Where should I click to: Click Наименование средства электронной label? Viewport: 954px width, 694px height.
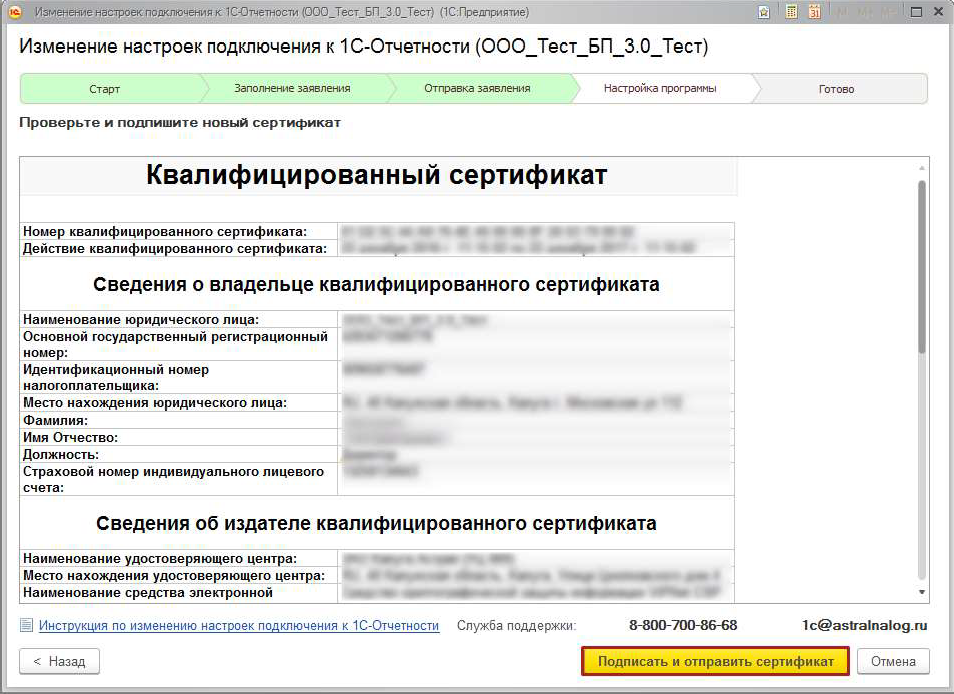coord(147,592)
